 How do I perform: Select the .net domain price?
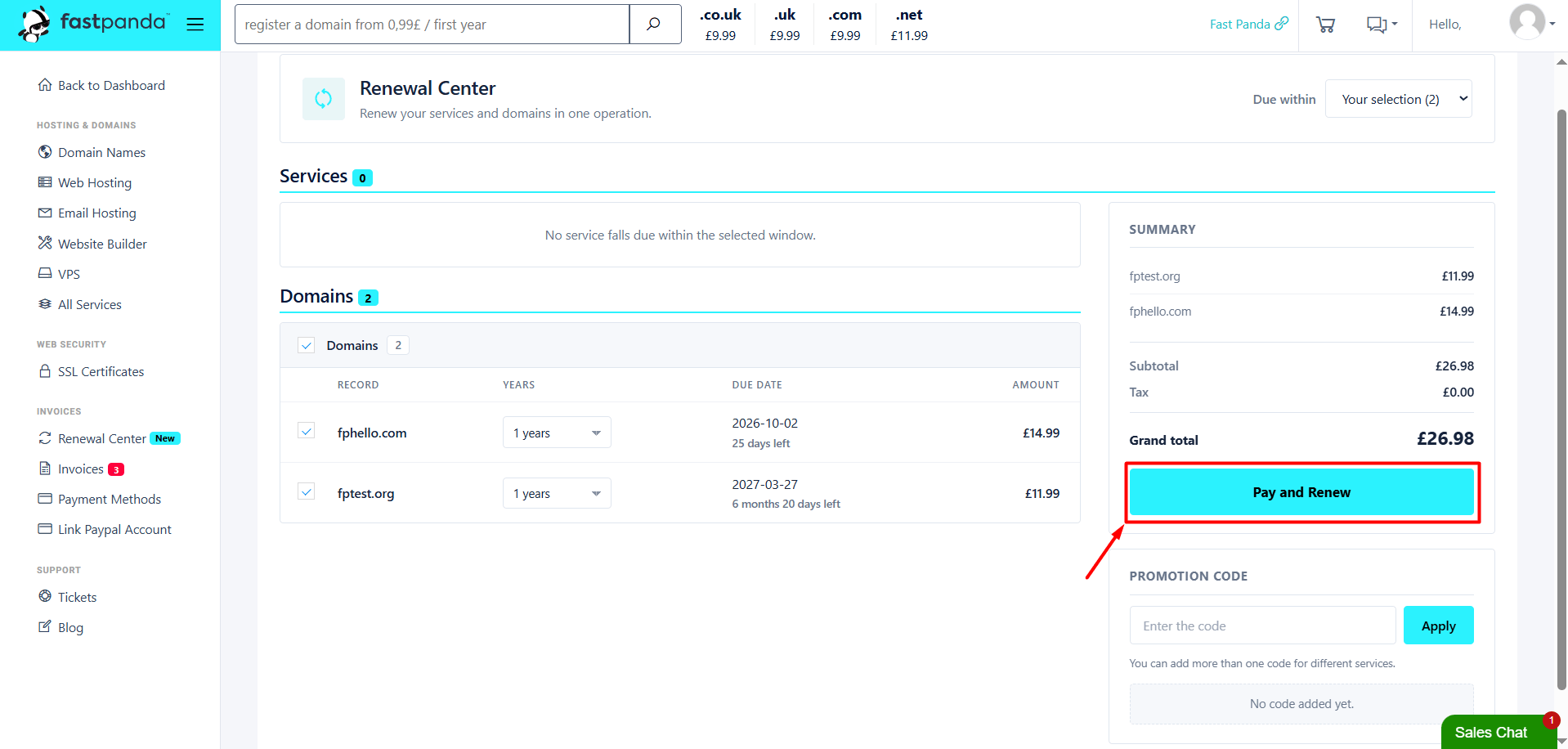point(909,25)
